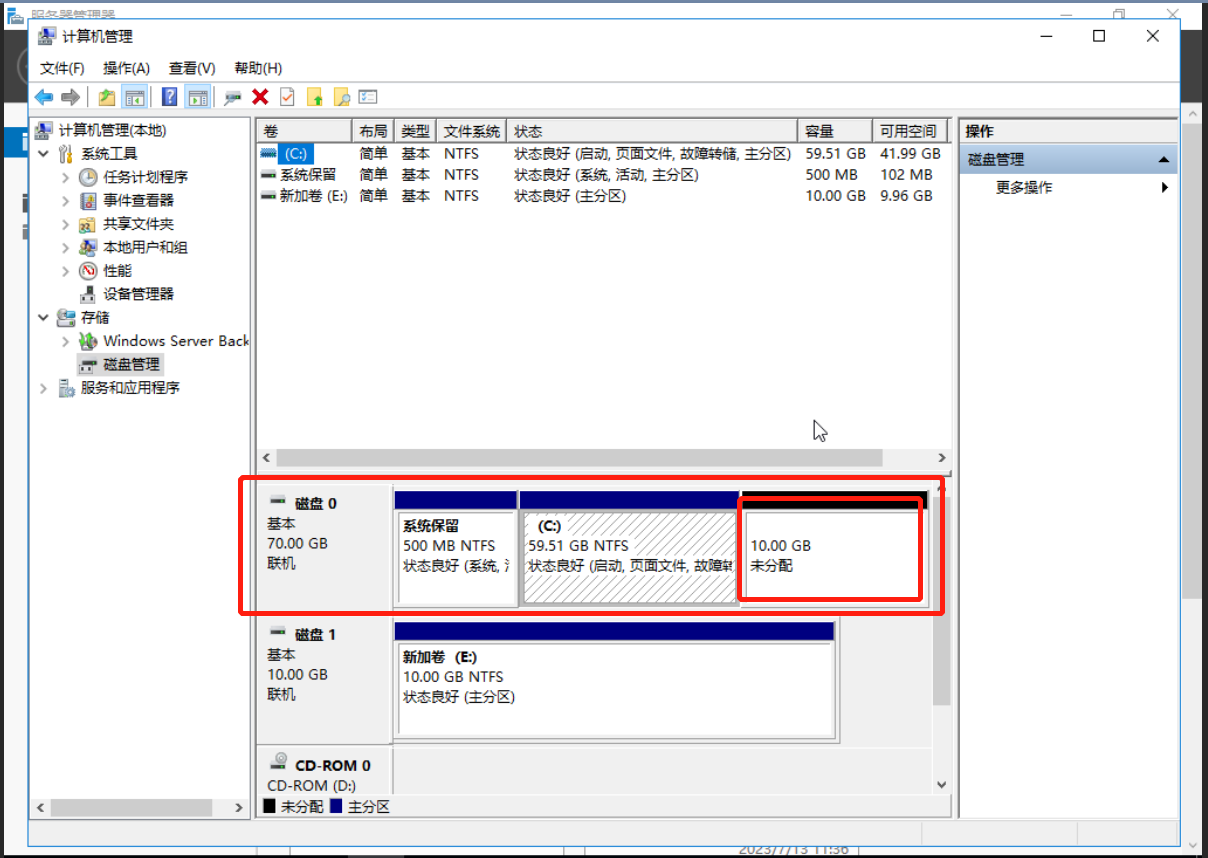Click the yellow page with green arrow icon
Screen dimensions: 1208x858
[315, 97]
